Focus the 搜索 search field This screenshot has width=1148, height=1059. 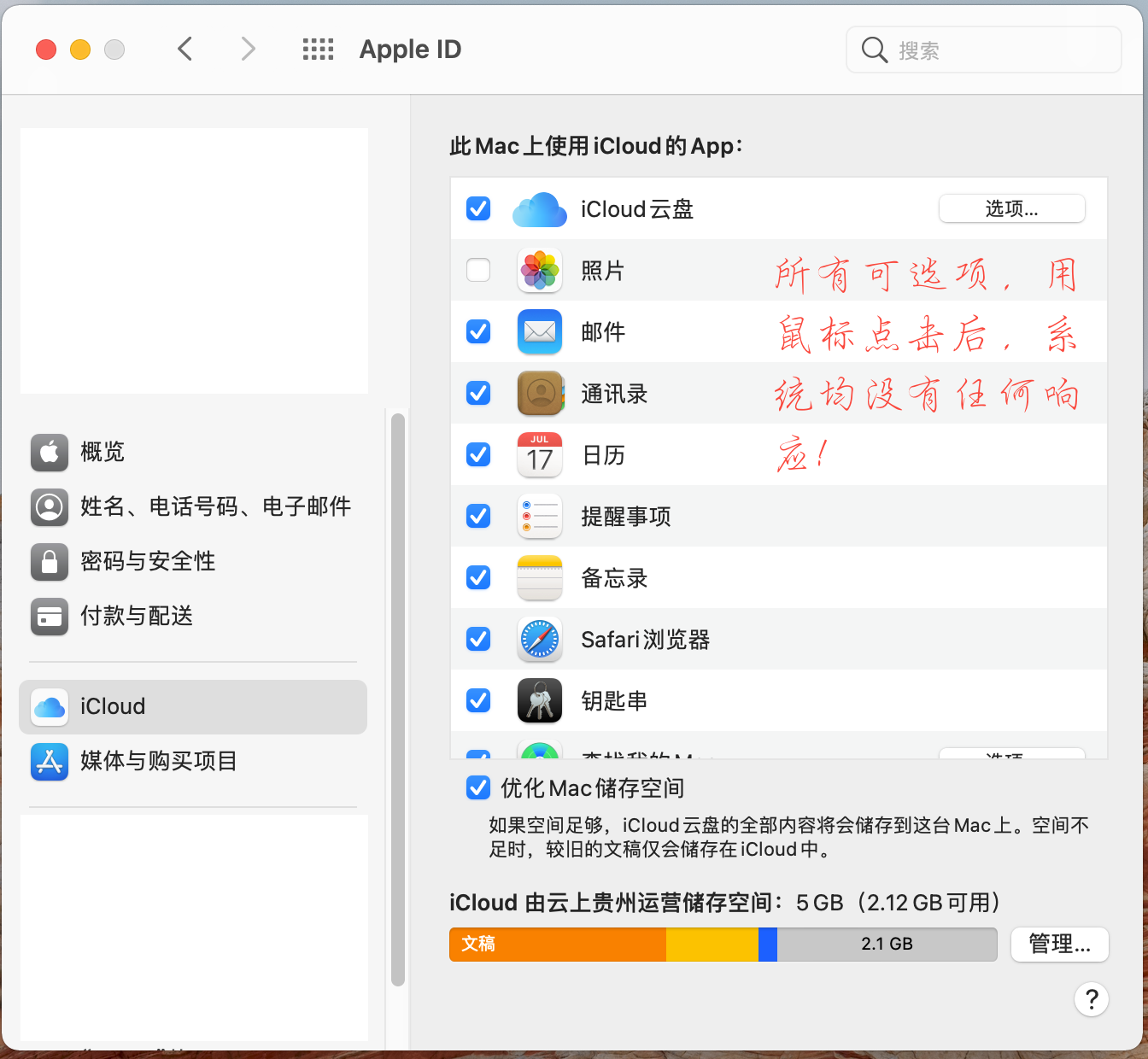(984, 50)
